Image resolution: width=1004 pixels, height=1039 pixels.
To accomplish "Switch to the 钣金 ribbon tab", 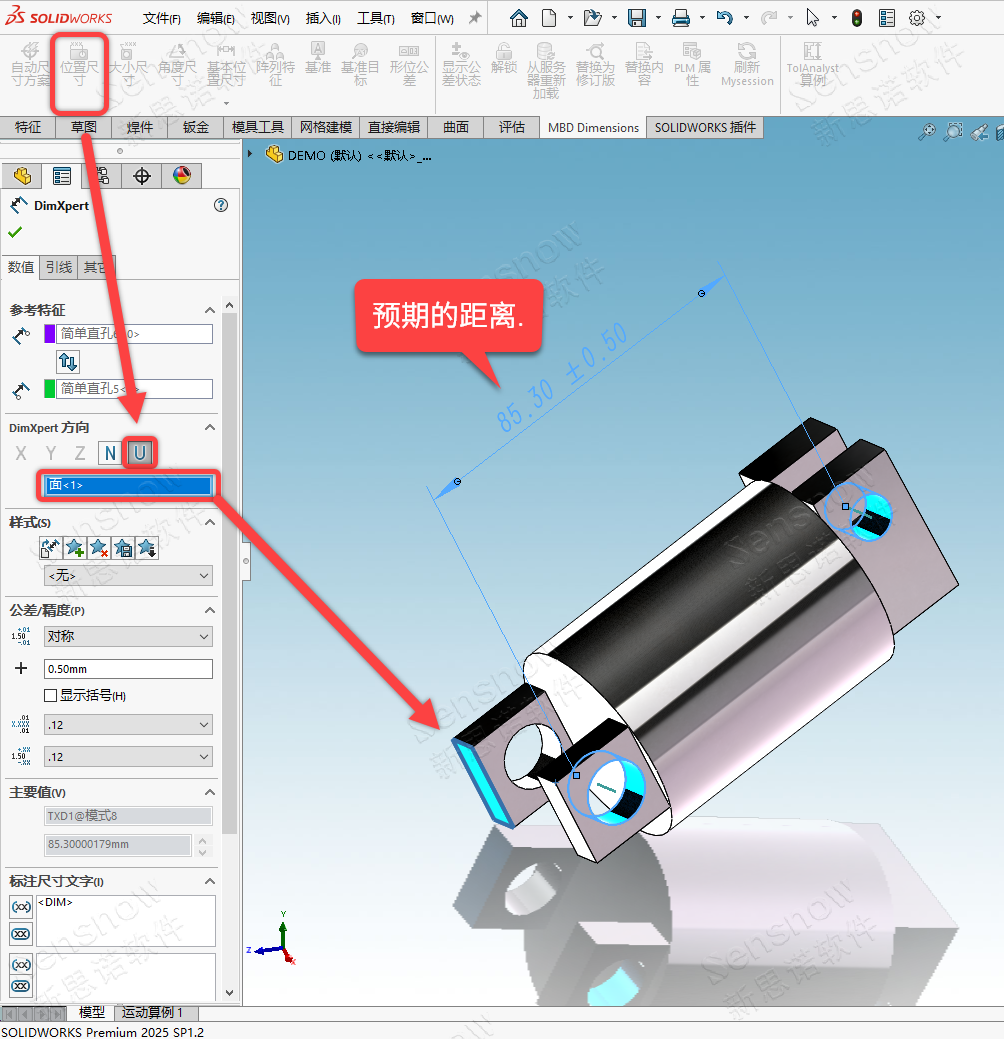I will pyautogui.click(x=196, y=127).
